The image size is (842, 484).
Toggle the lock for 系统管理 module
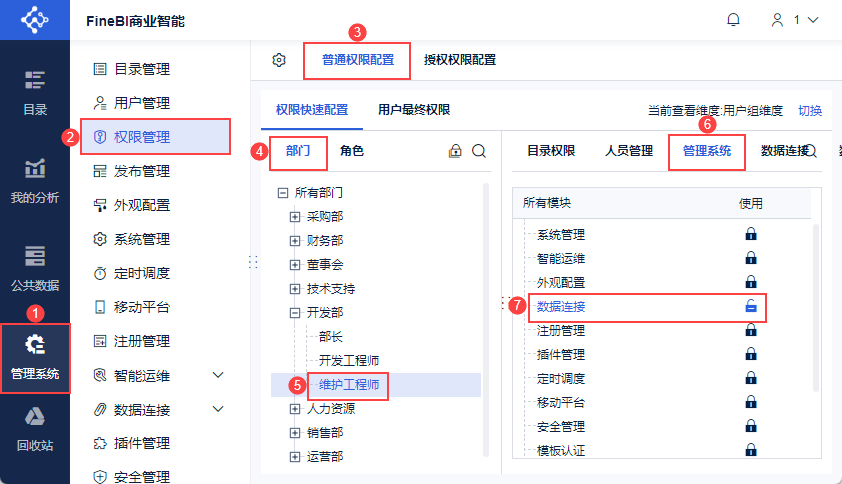(x=750, y=235)
